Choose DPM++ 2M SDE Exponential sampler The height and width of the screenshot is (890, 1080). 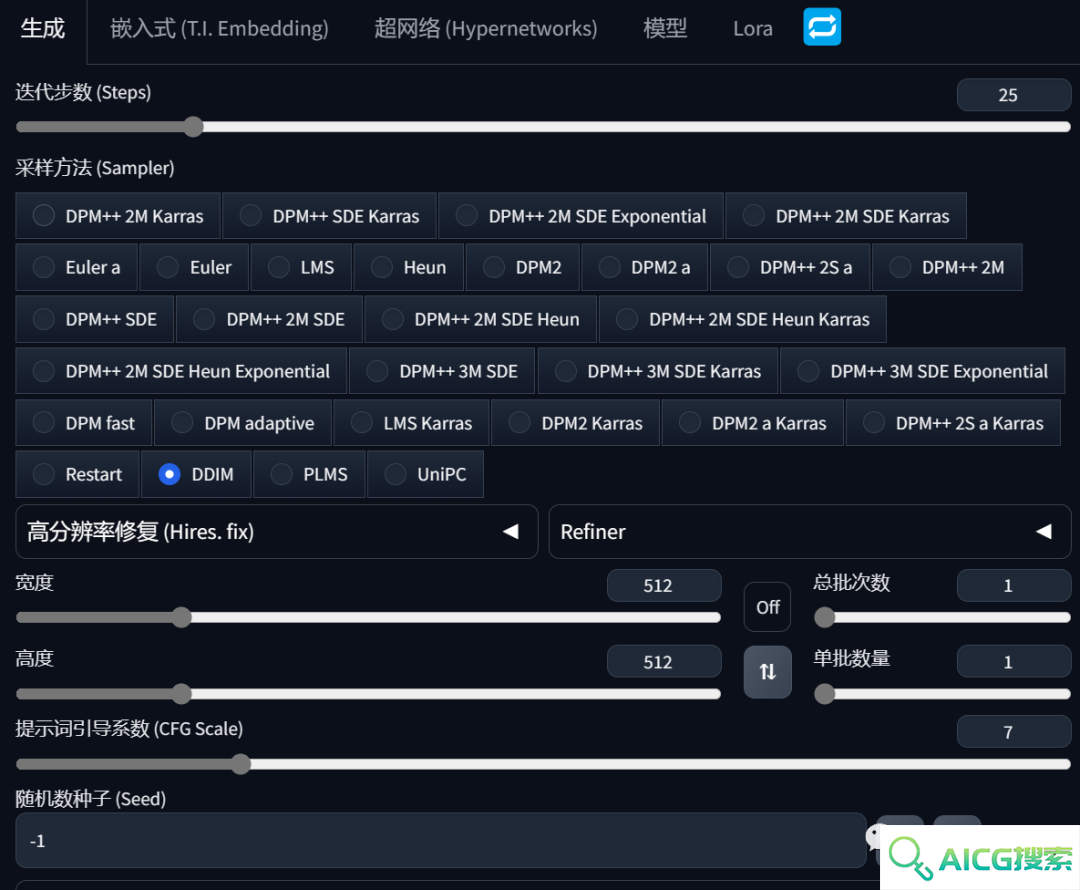[x=581, y=216]
